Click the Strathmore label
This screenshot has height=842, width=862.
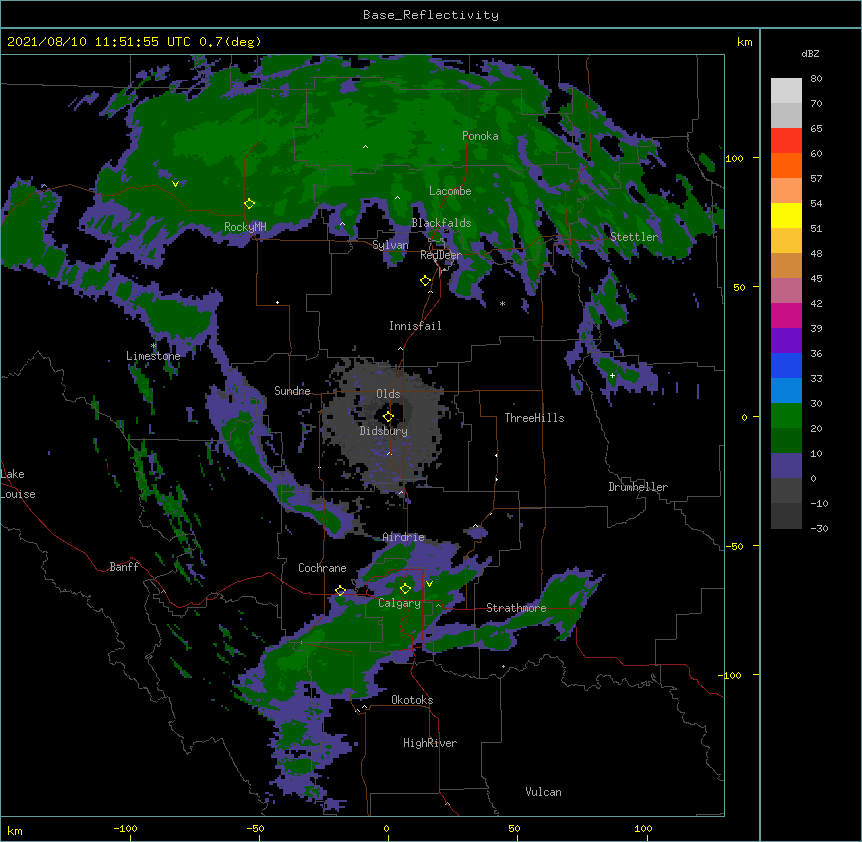[x=516, y=608]
